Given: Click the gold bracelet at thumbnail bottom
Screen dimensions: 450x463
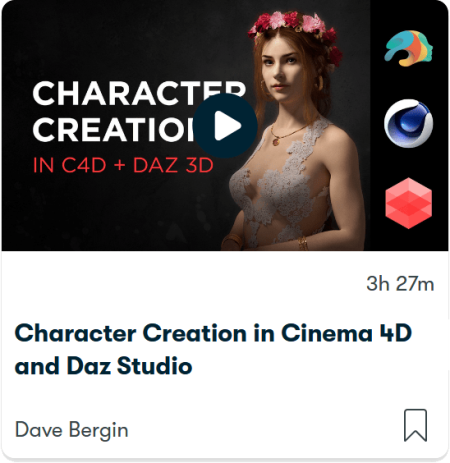Looking at the screenshot, I should 302,243.
